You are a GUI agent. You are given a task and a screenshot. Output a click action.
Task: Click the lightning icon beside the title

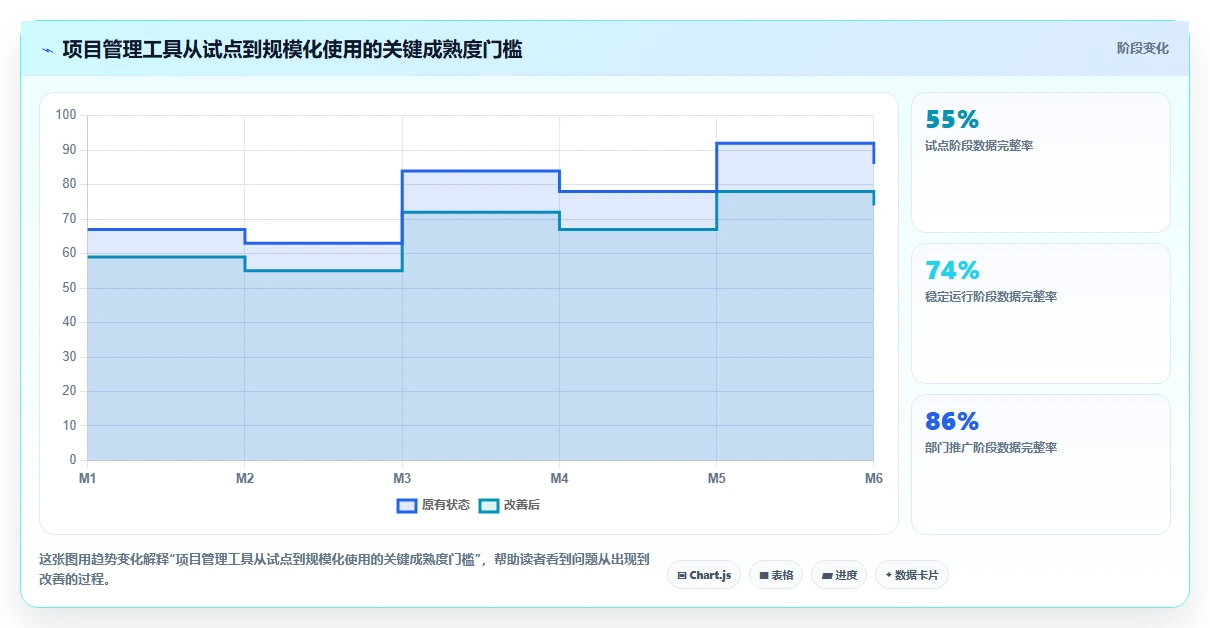point(47,50)
